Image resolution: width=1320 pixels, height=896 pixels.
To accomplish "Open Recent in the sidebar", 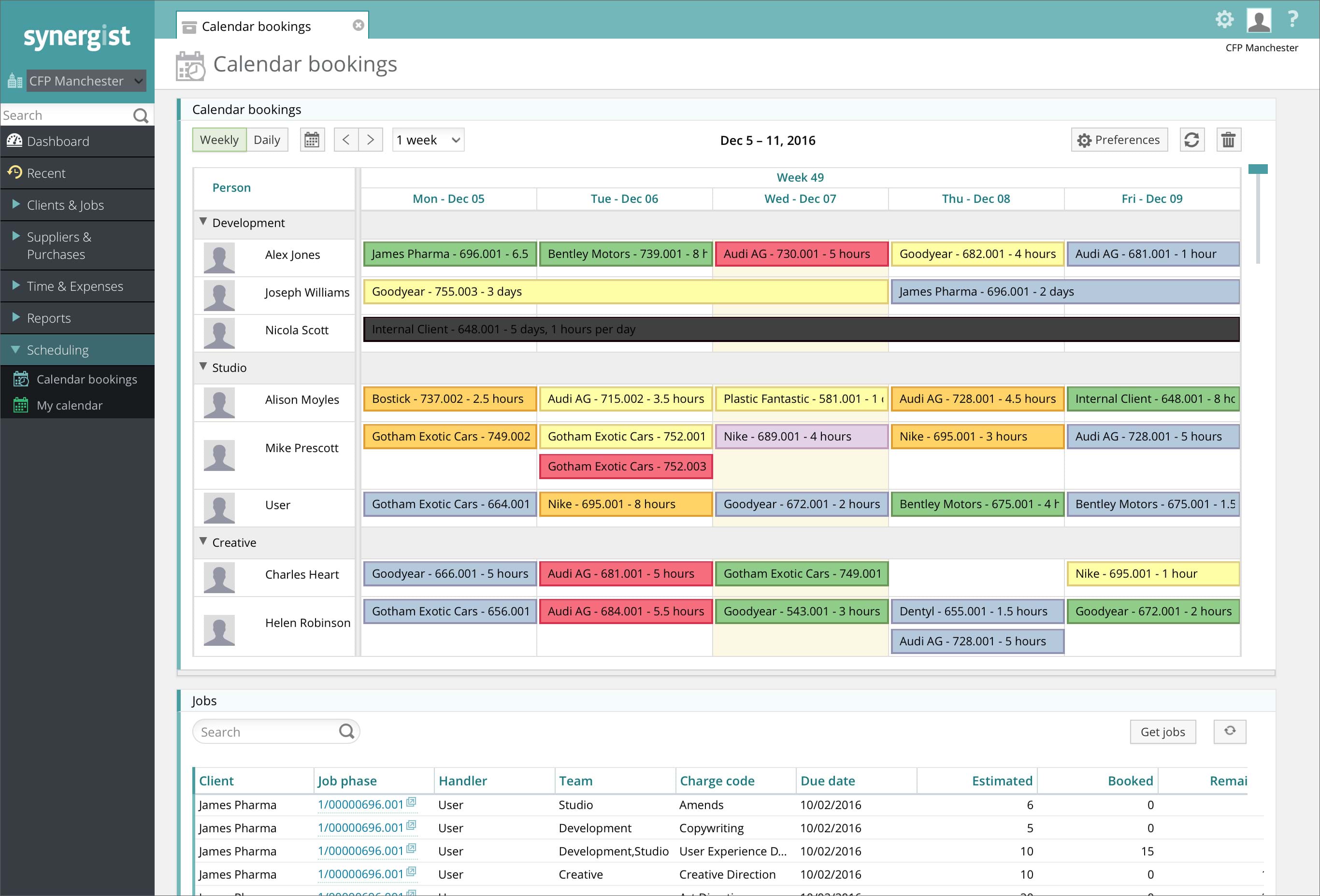I will pyautogui.click(x=77, y=173).
